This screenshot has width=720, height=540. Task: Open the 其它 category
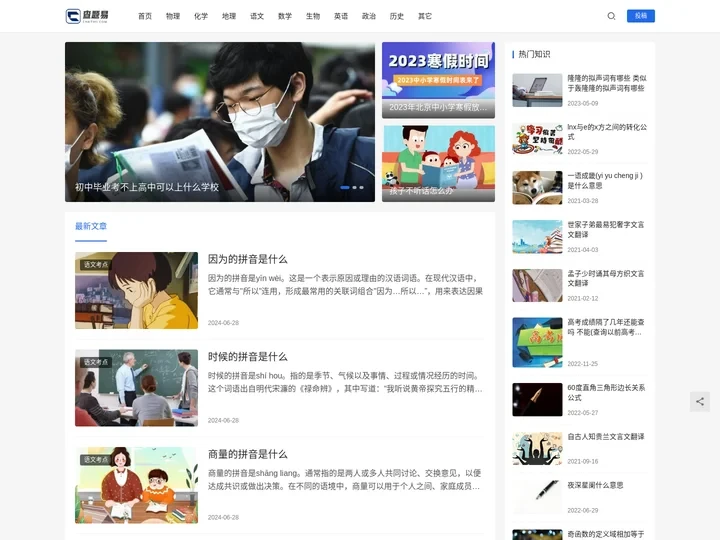tap(425, 16)
